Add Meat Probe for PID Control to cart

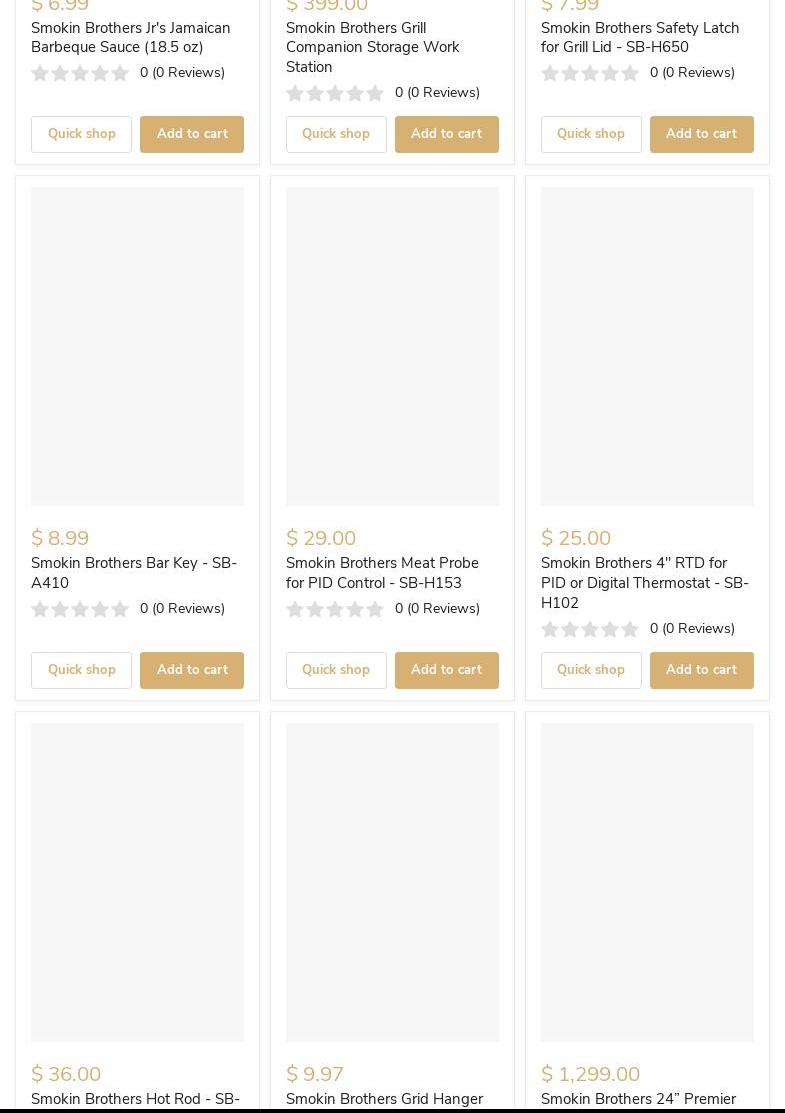[x=446, y=670]
